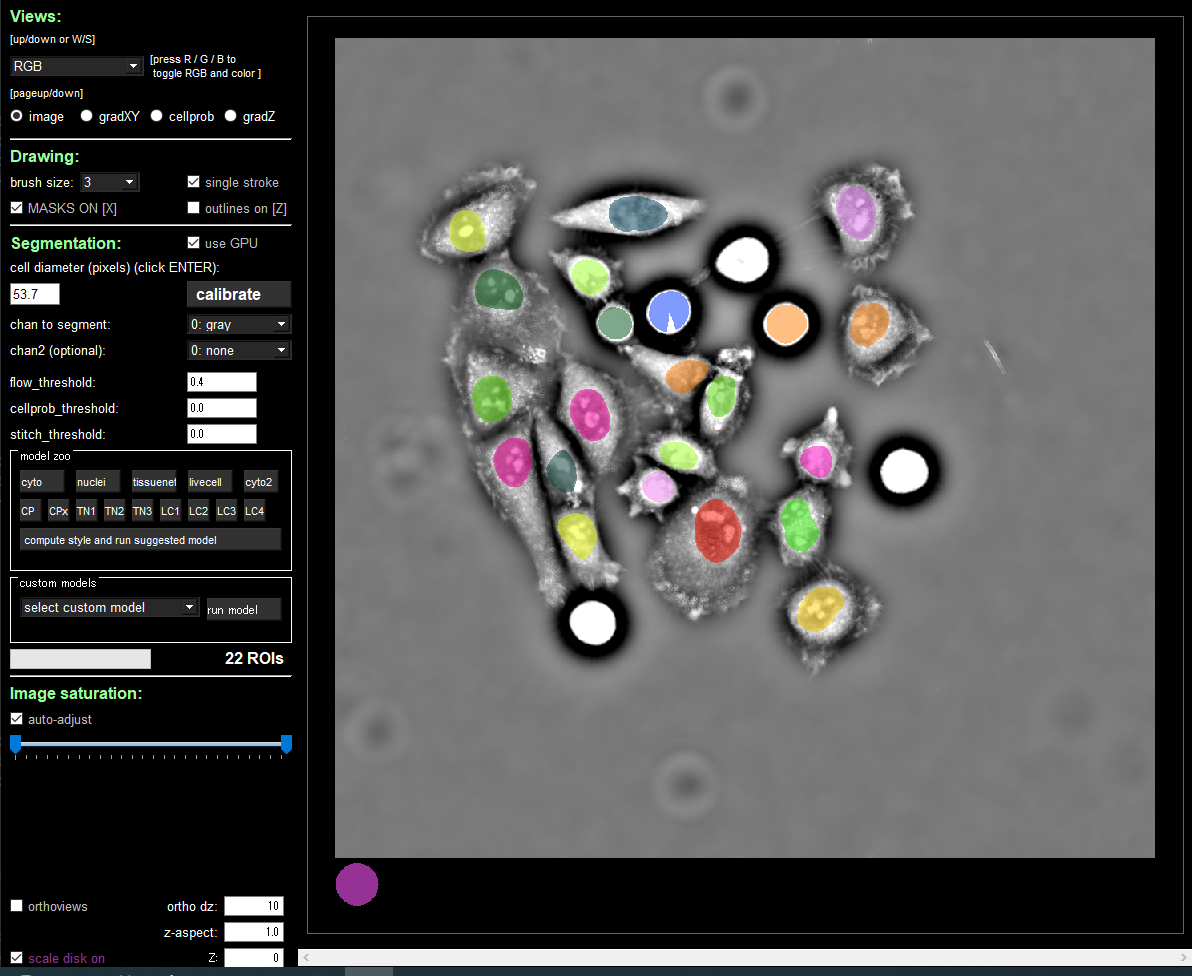Turn off MASKS ON

[17, 208]
